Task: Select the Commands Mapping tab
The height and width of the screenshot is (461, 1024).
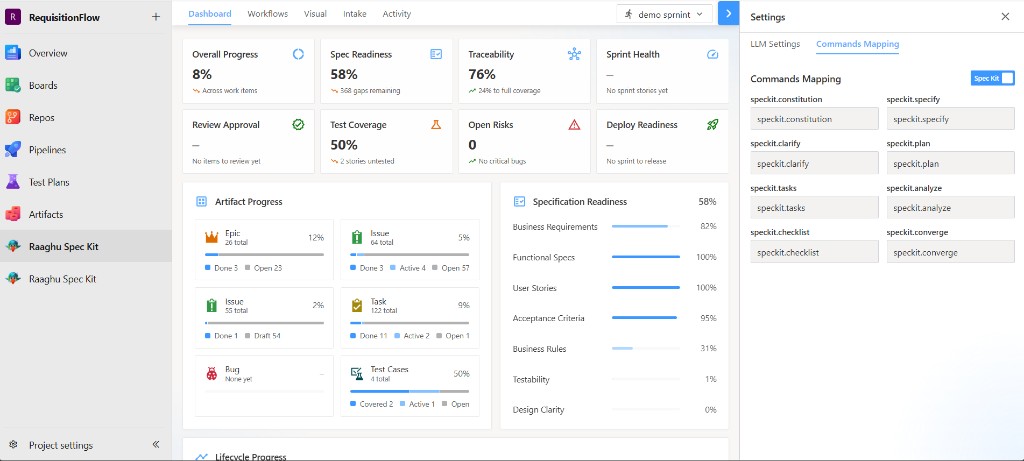Action: (857, 44)
